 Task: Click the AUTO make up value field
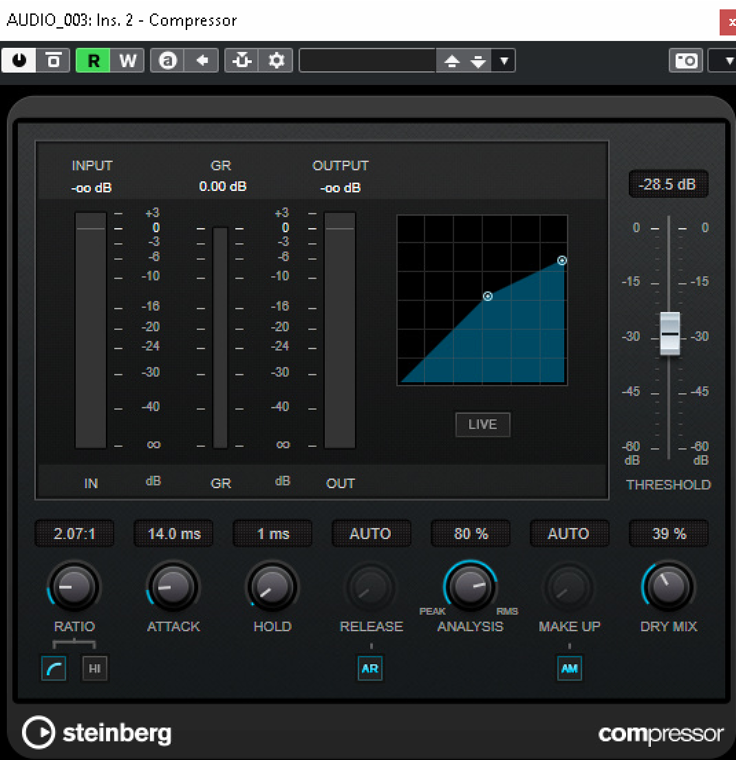(x=569, y=534)
